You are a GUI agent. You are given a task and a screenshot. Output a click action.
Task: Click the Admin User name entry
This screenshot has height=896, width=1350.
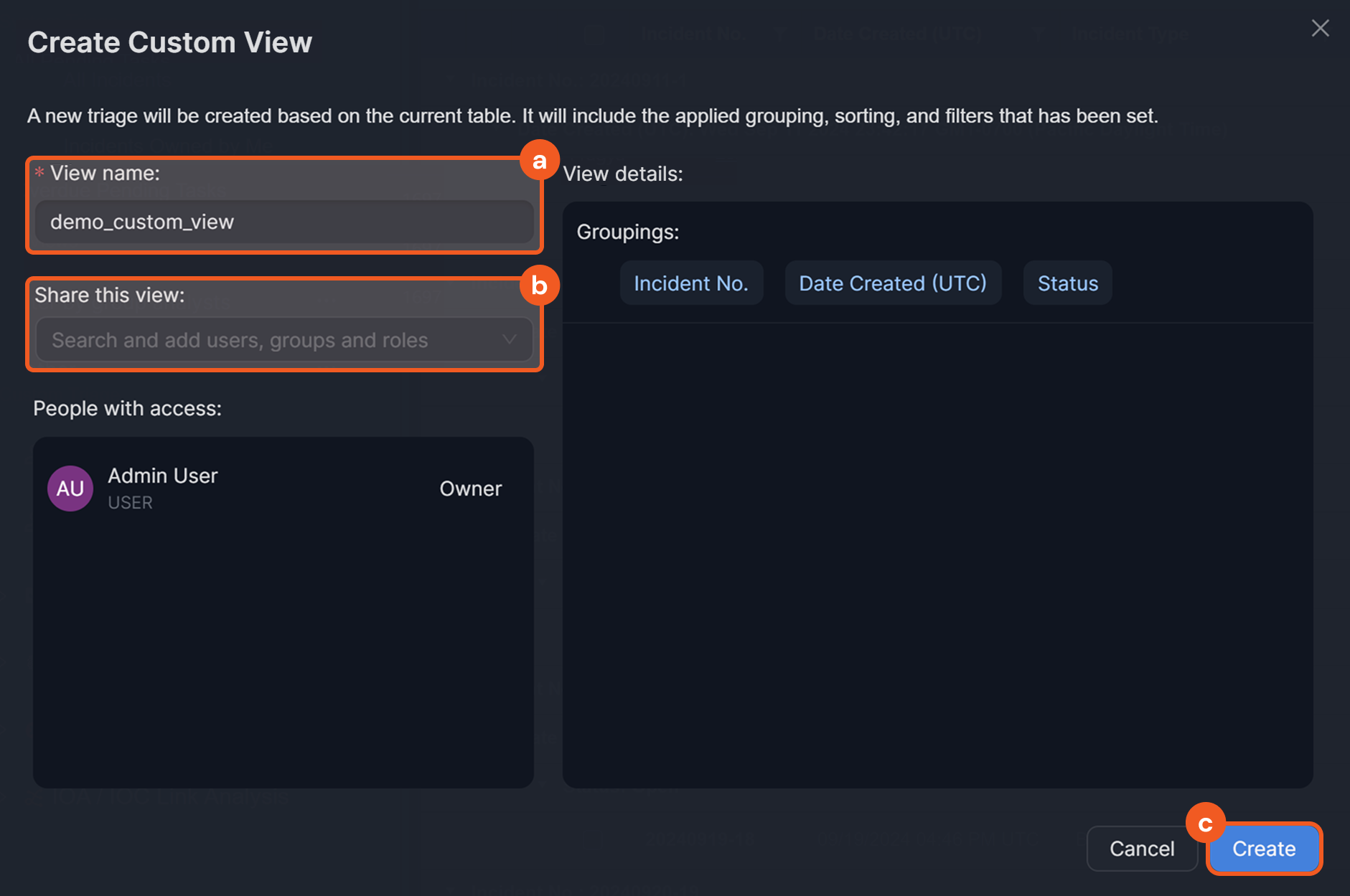(163, 476)
